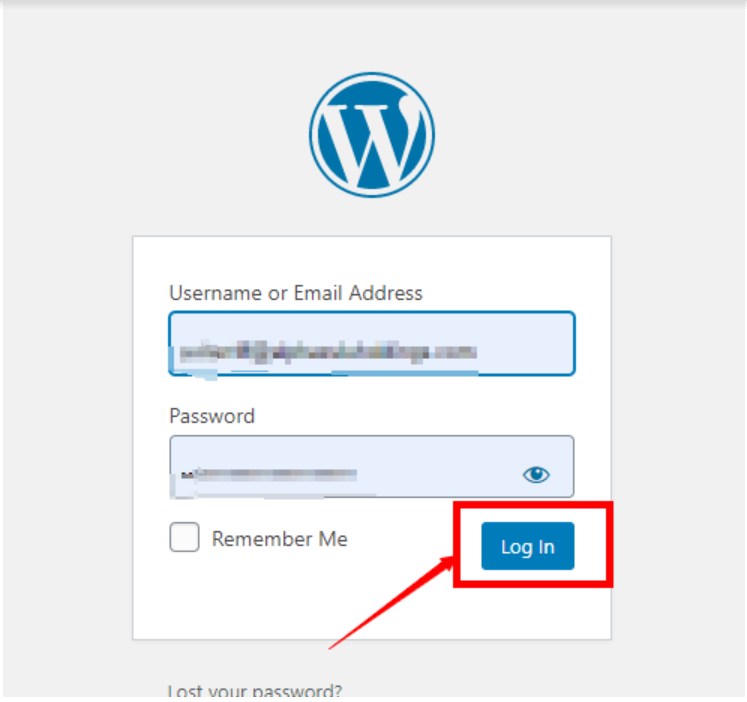Click the masked text inside password box

pyautogui.click(x=269, y=474)
